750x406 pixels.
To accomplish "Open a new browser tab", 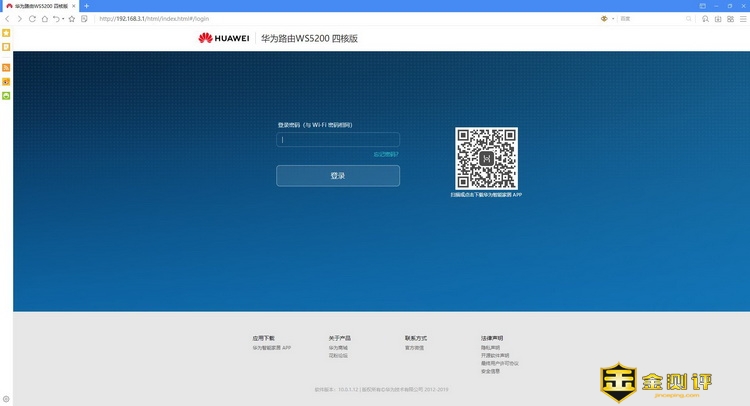I will pyautogui.click(x=86, y=6).
